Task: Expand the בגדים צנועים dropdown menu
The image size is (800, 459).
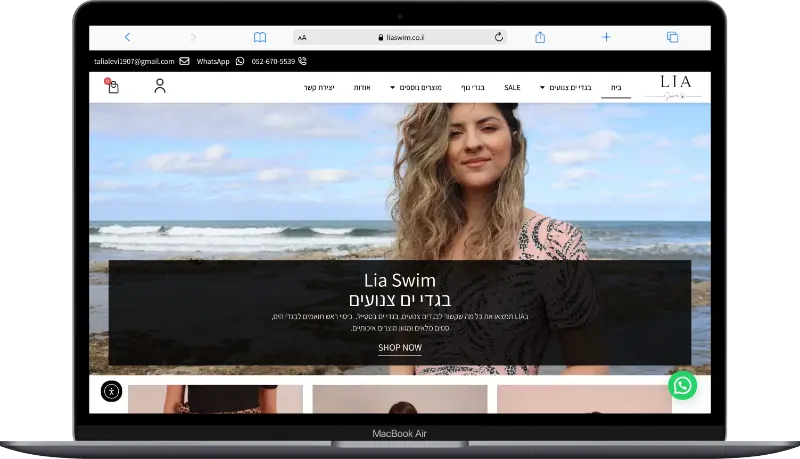Action: pos(565,88)
